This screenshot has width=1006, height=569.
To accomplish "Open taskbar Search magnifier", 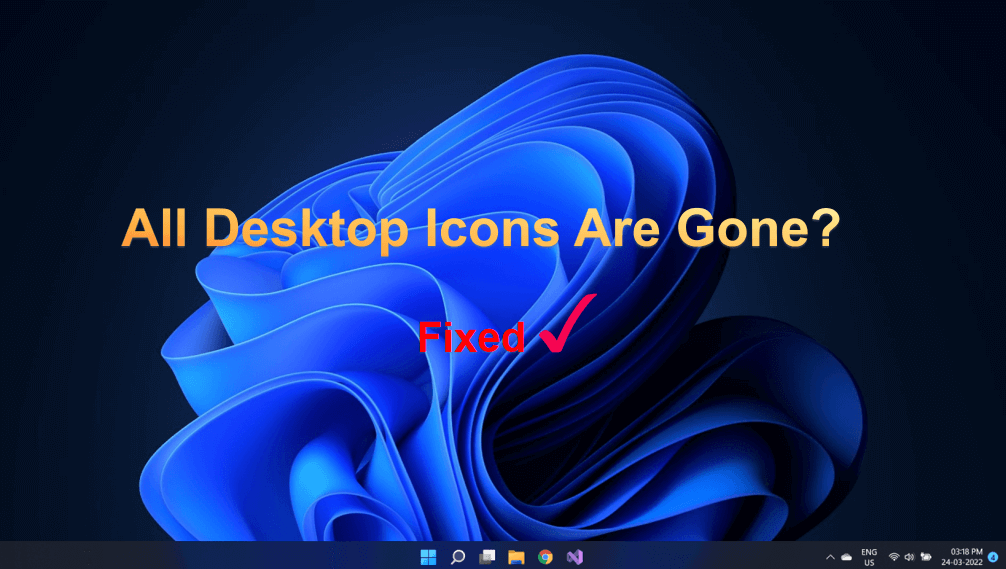I will click(457, 556).
